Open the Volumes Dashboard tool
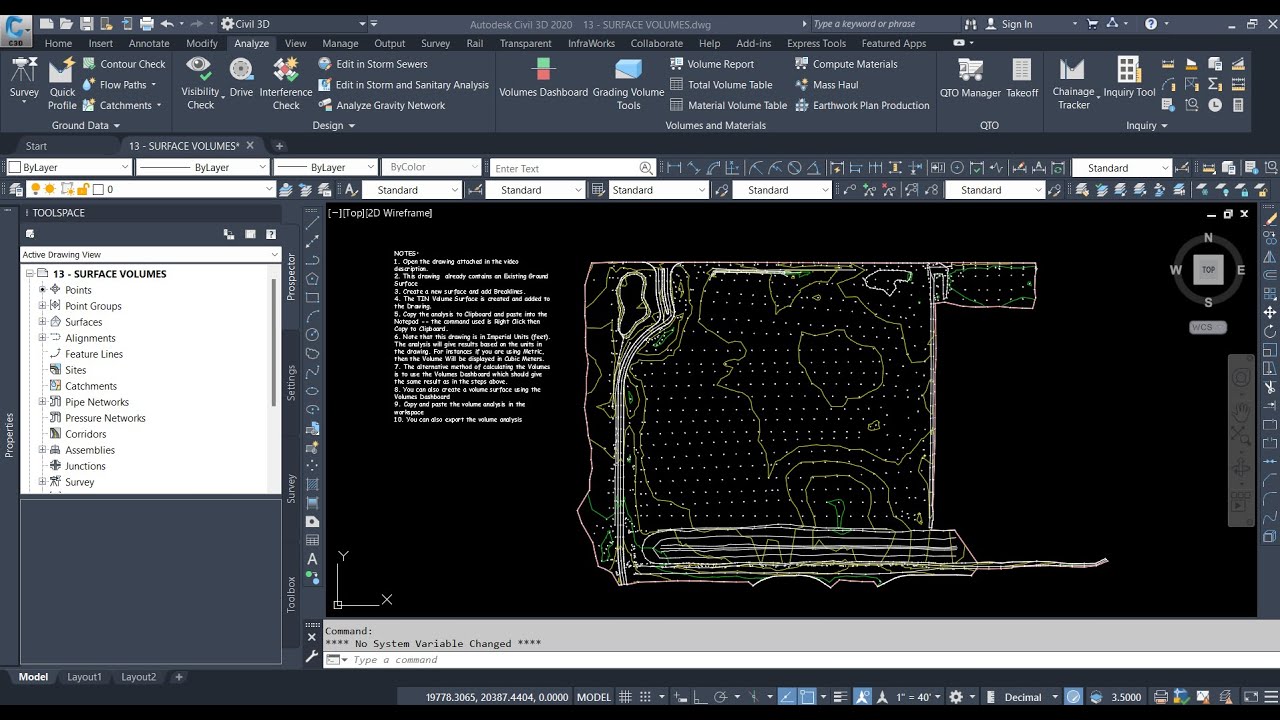This screenshot has width=1280, height=720. point(543,78)
